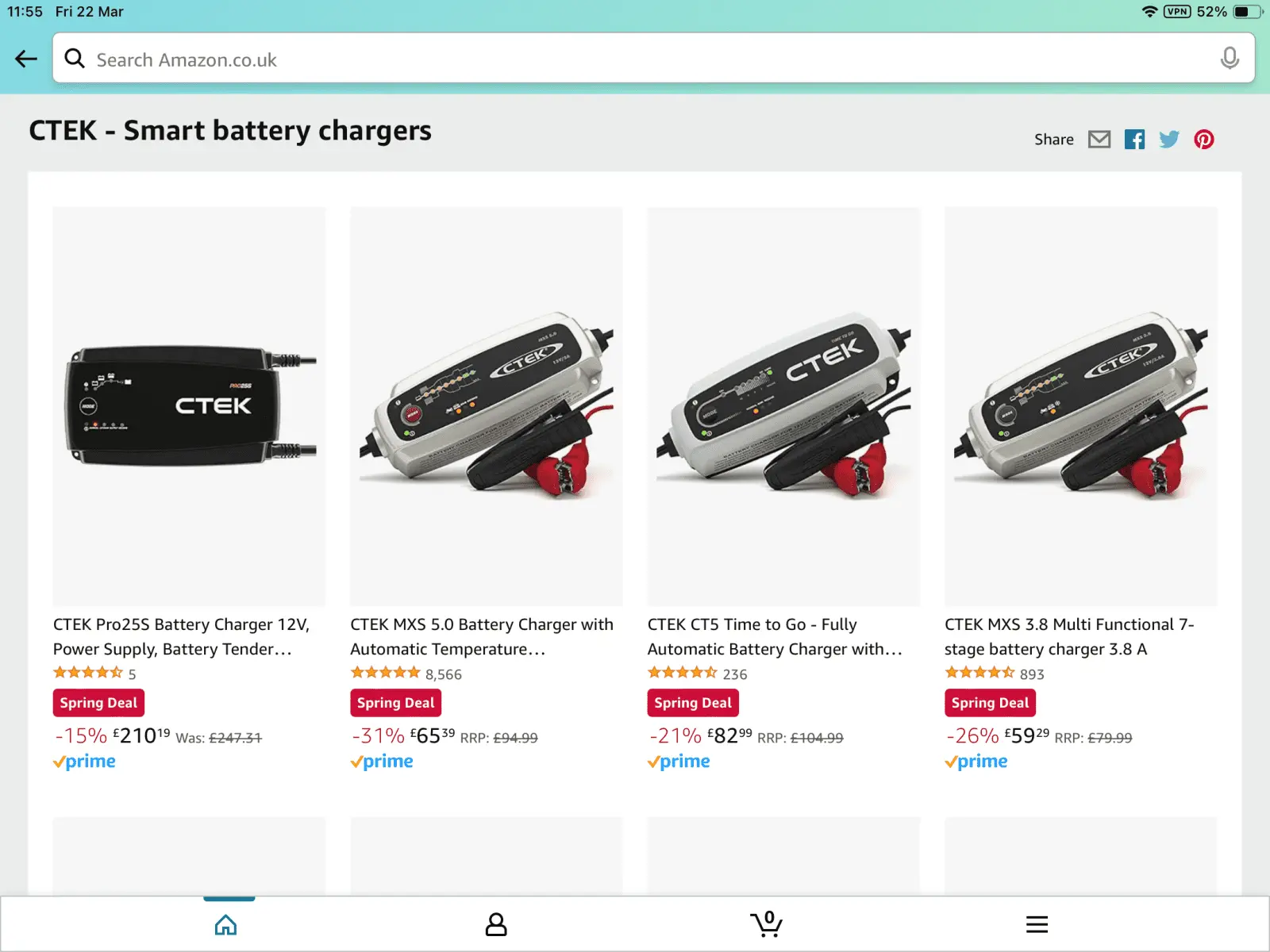This screenshot has height=952, width=1270.
Task: Open CTEK Pro25S Battery Charger product image
Action: (189, 406)
